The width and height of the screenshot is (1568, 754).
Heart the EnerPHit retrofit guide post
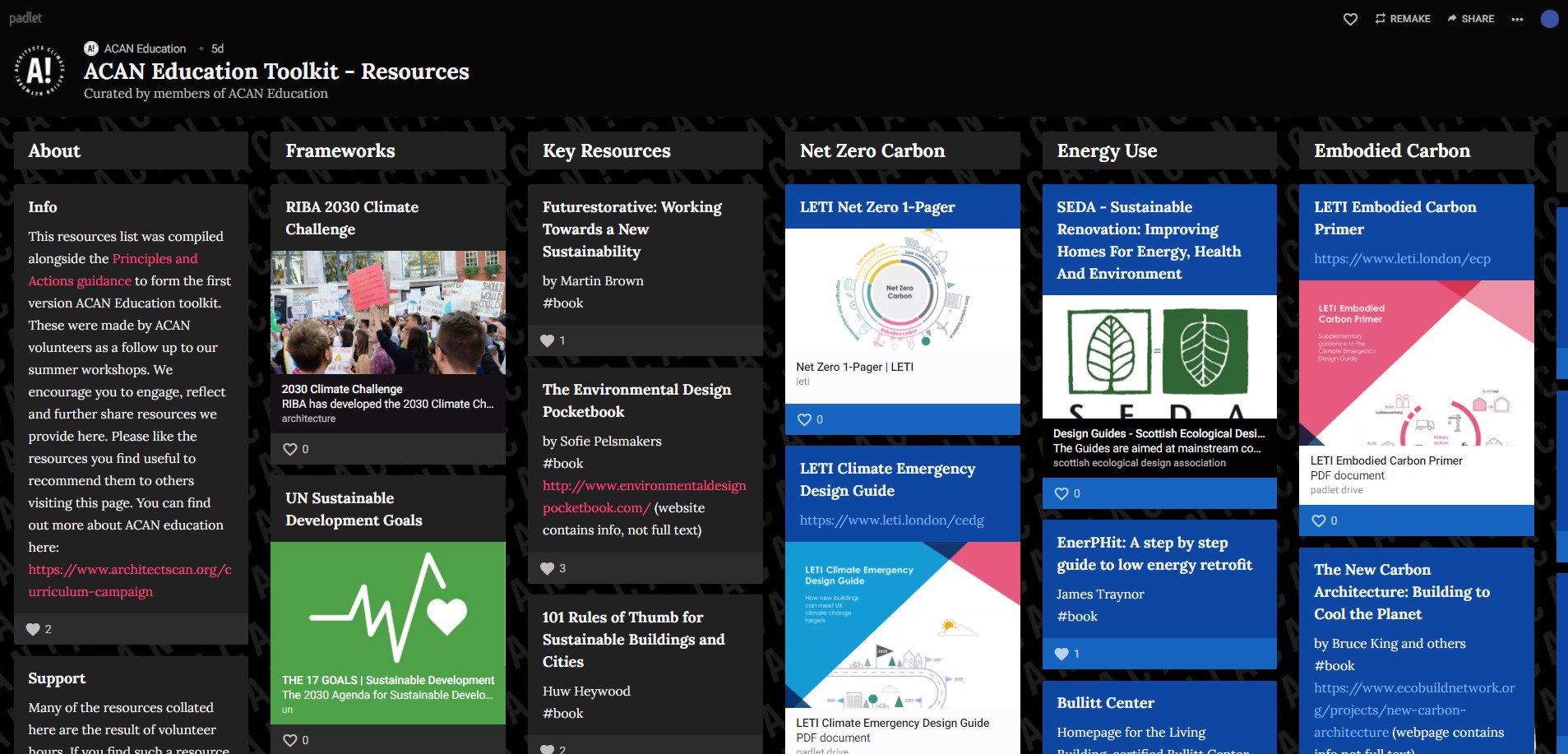pos(1062,654)
